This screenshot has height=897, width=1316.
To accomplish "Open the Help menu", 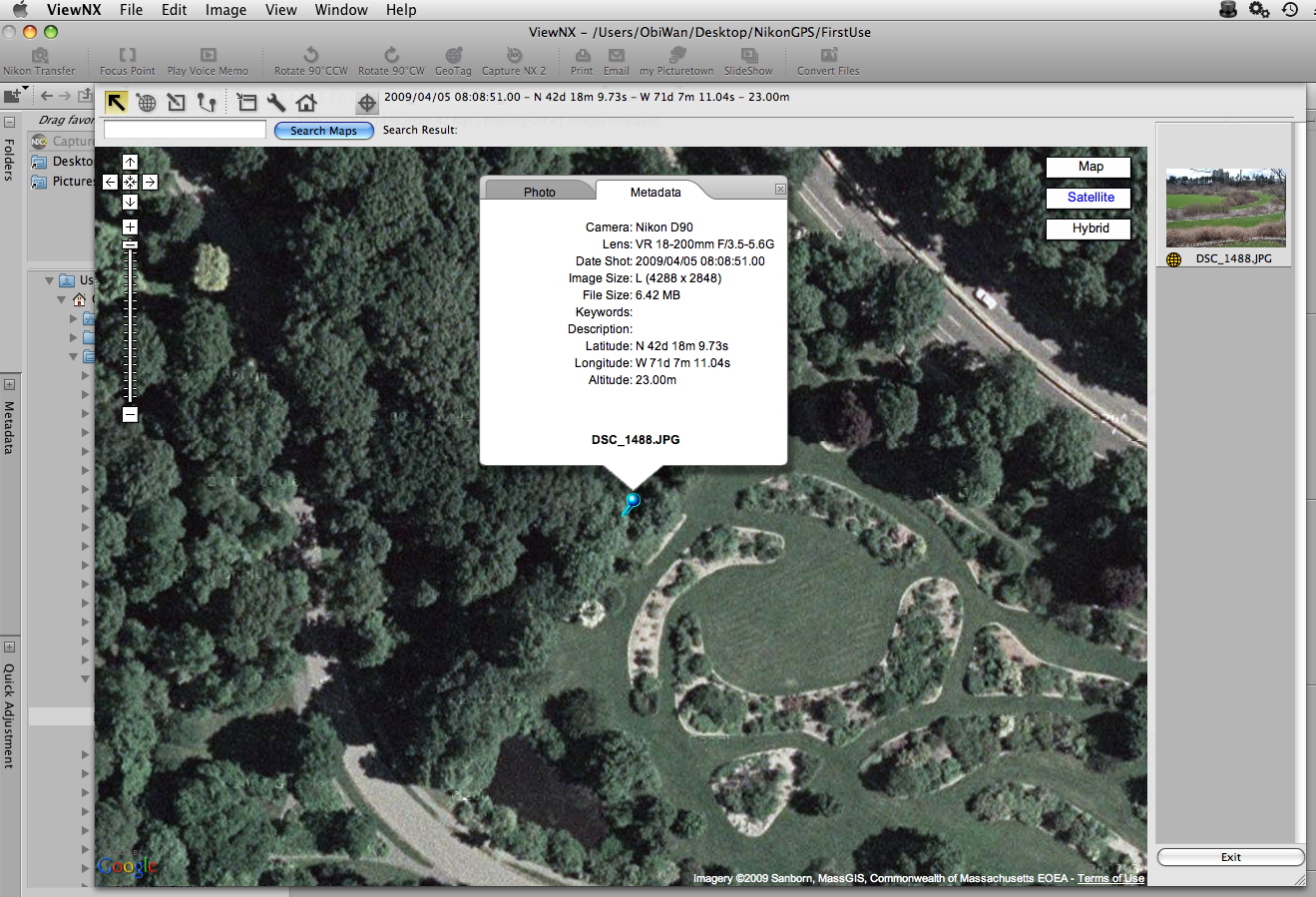I will coord(401,10).
